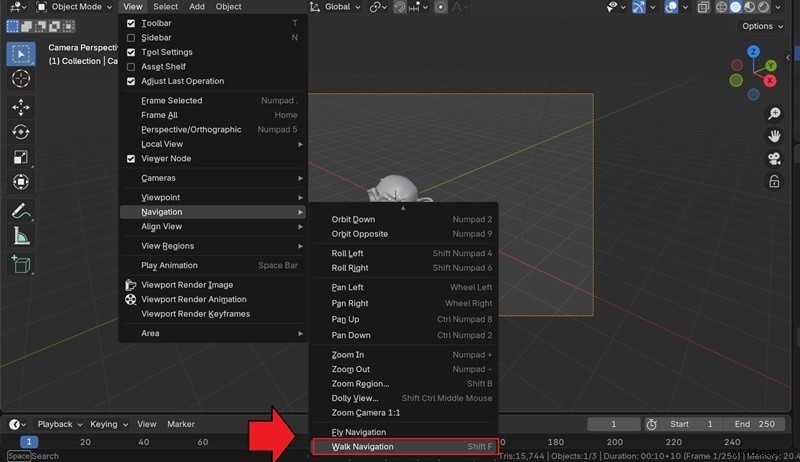
Task: Open the Options dropdown
Action: 761,27
